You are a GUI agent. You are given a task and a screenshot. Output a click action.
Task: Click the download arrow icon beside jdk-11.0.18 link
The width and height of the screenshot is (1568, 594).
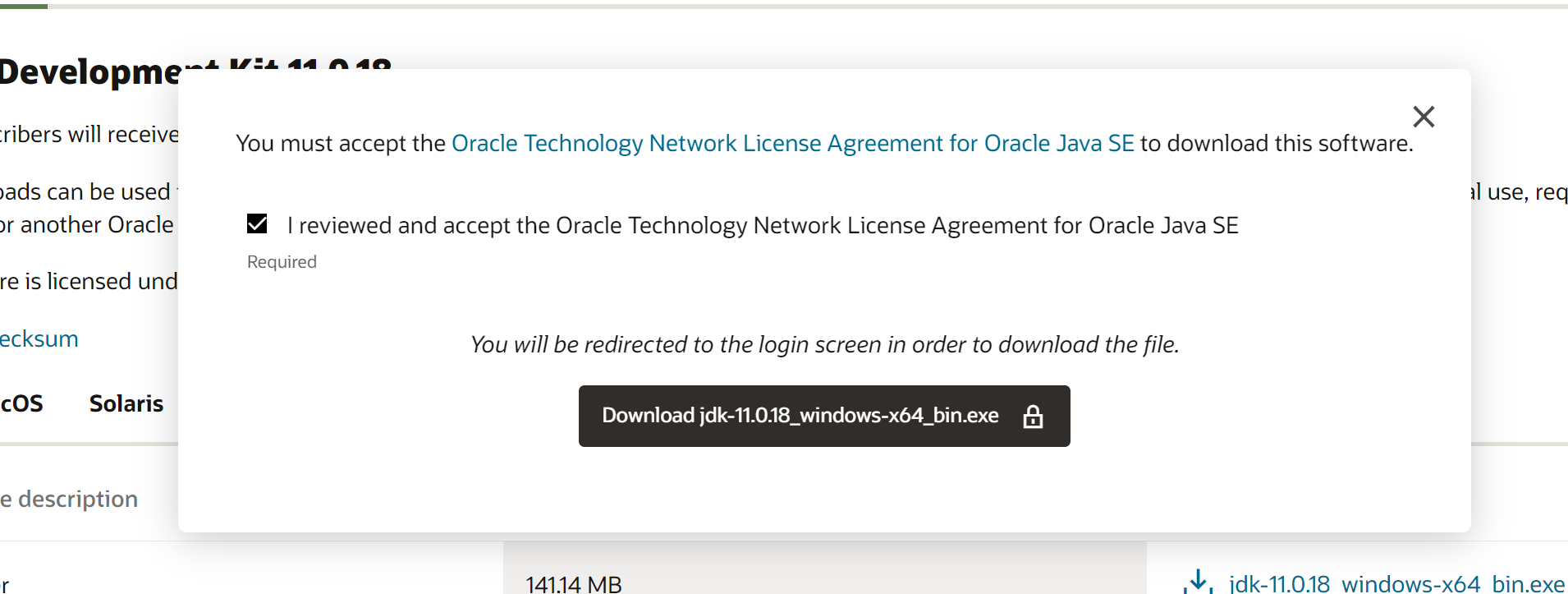pyautogui.click(x=1199, y=582)
